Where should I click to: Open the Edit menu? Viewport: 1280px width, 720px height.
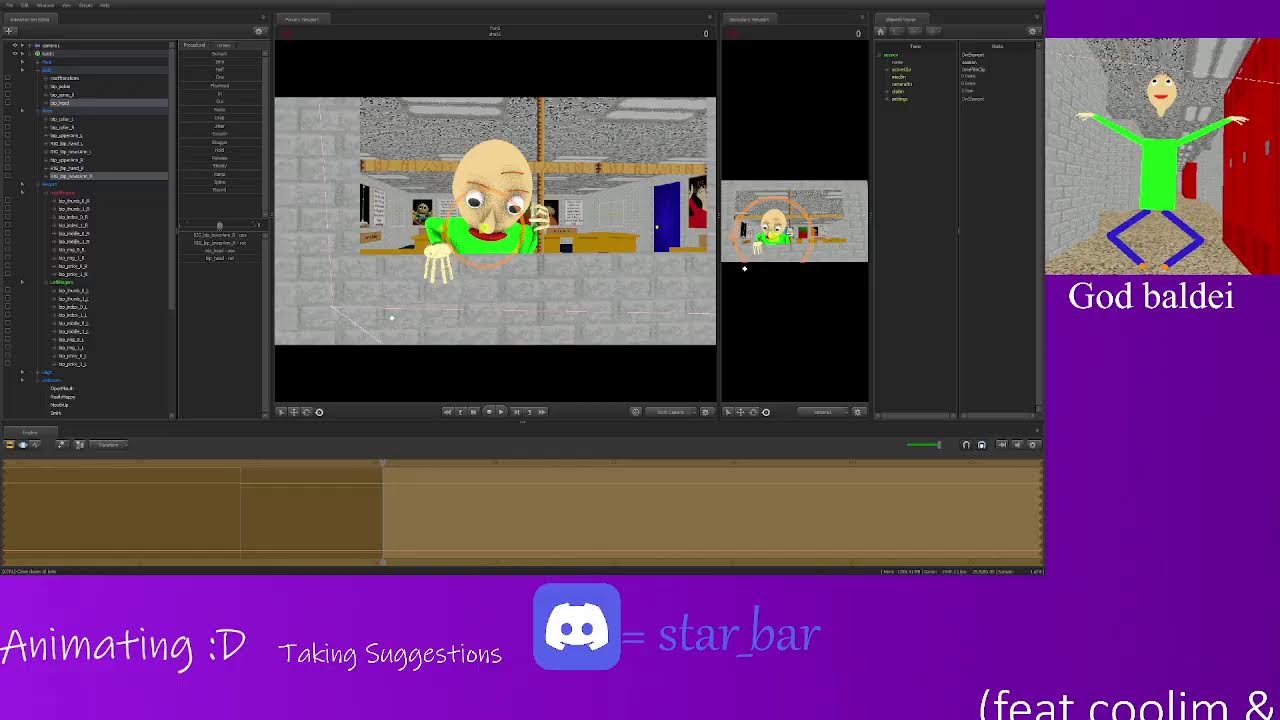coord(24,5)
